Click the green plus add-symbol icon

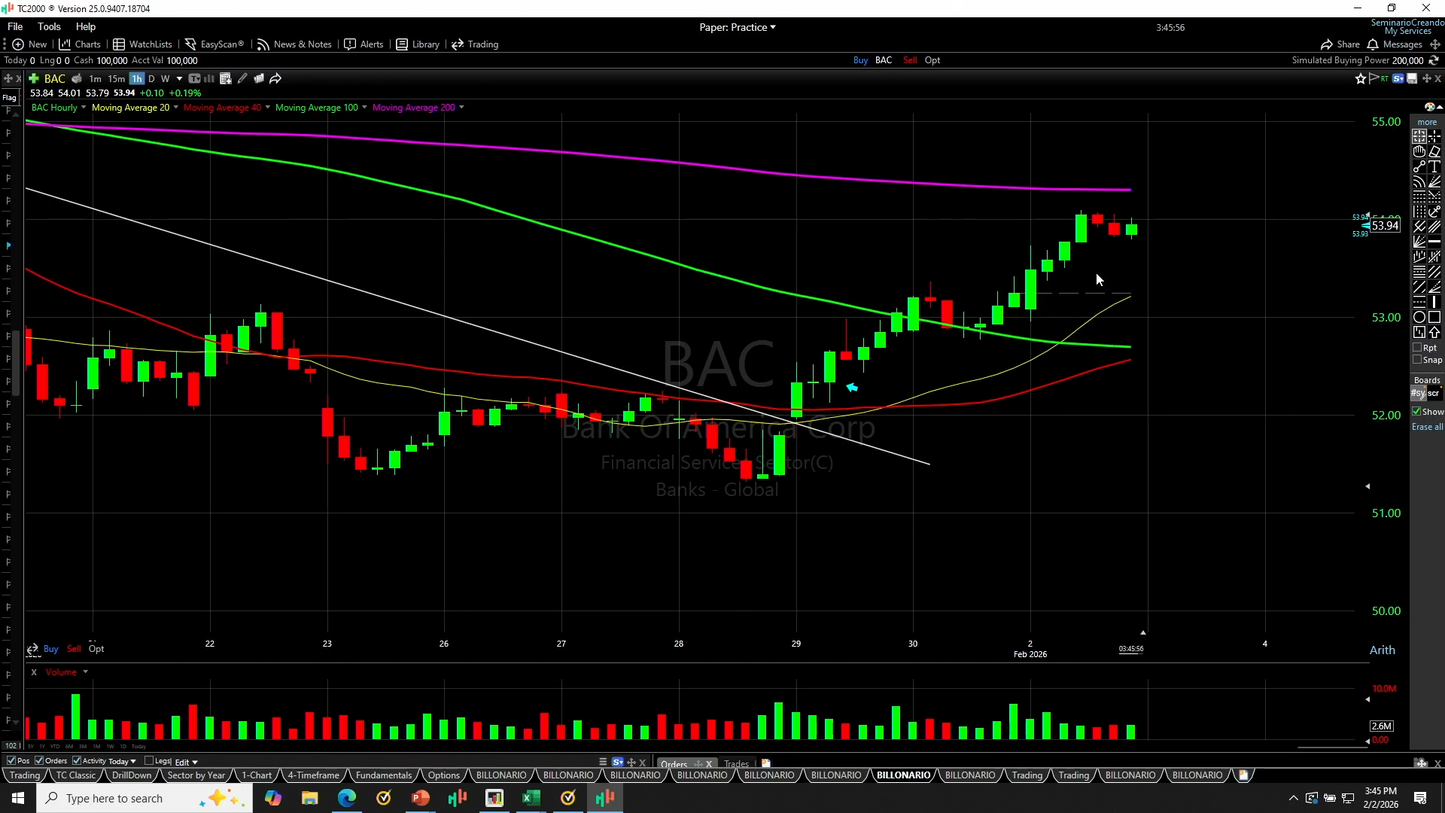point(33,79)
